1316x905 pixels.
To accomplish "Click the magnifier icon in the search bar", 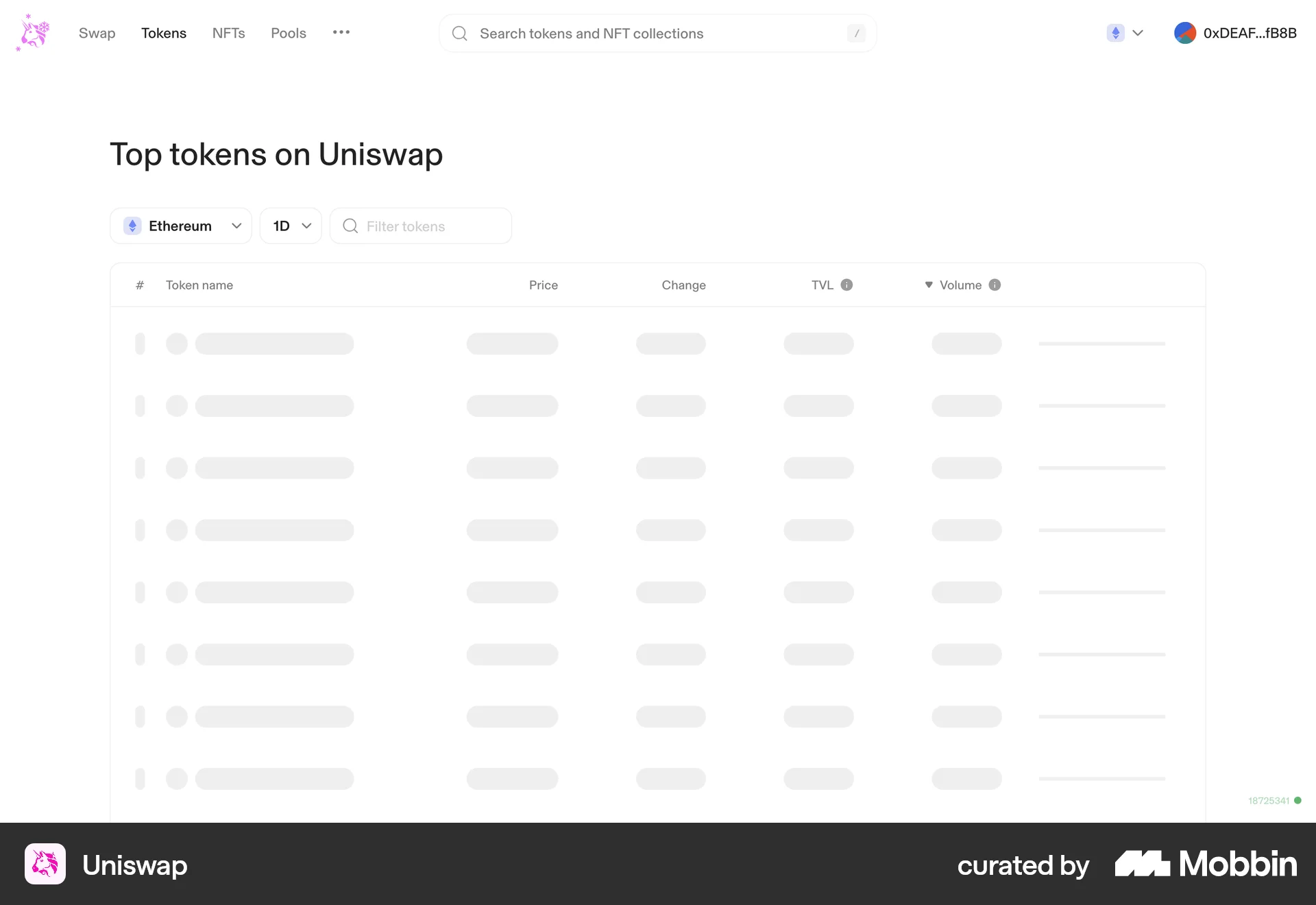I will pyautogui.click(x=459, y=33).
